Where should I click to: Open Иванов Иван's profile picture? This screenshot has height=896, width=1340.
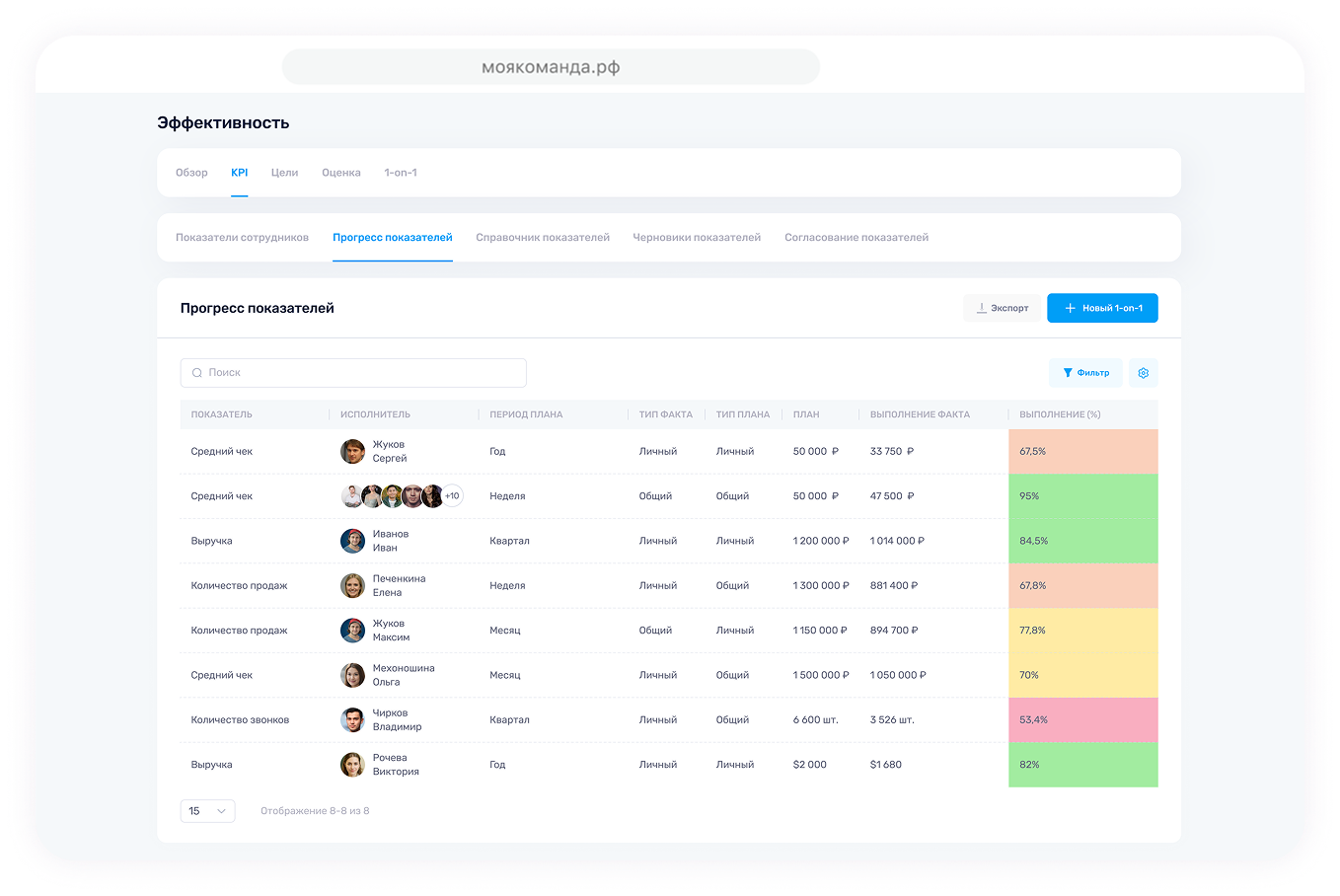coord(352,541)
